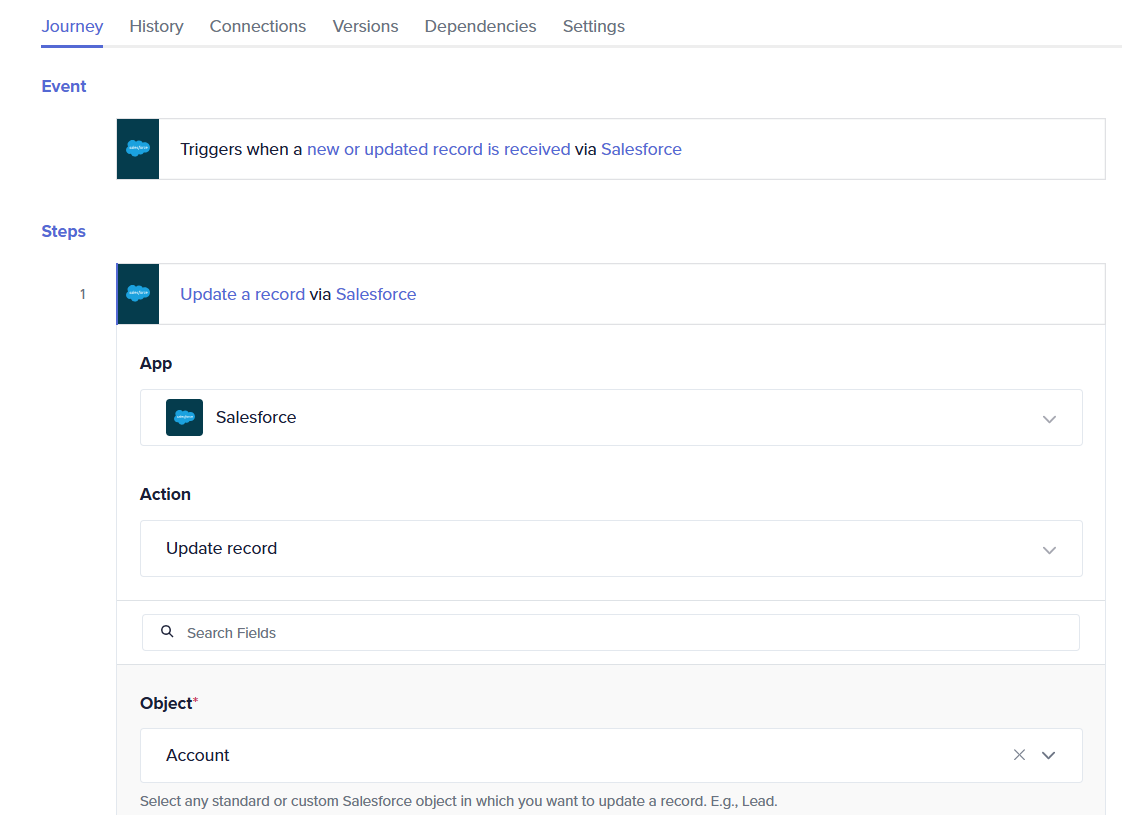Open the Settings tab
This screenshot has width=1122, height=815.
point(593,26)
